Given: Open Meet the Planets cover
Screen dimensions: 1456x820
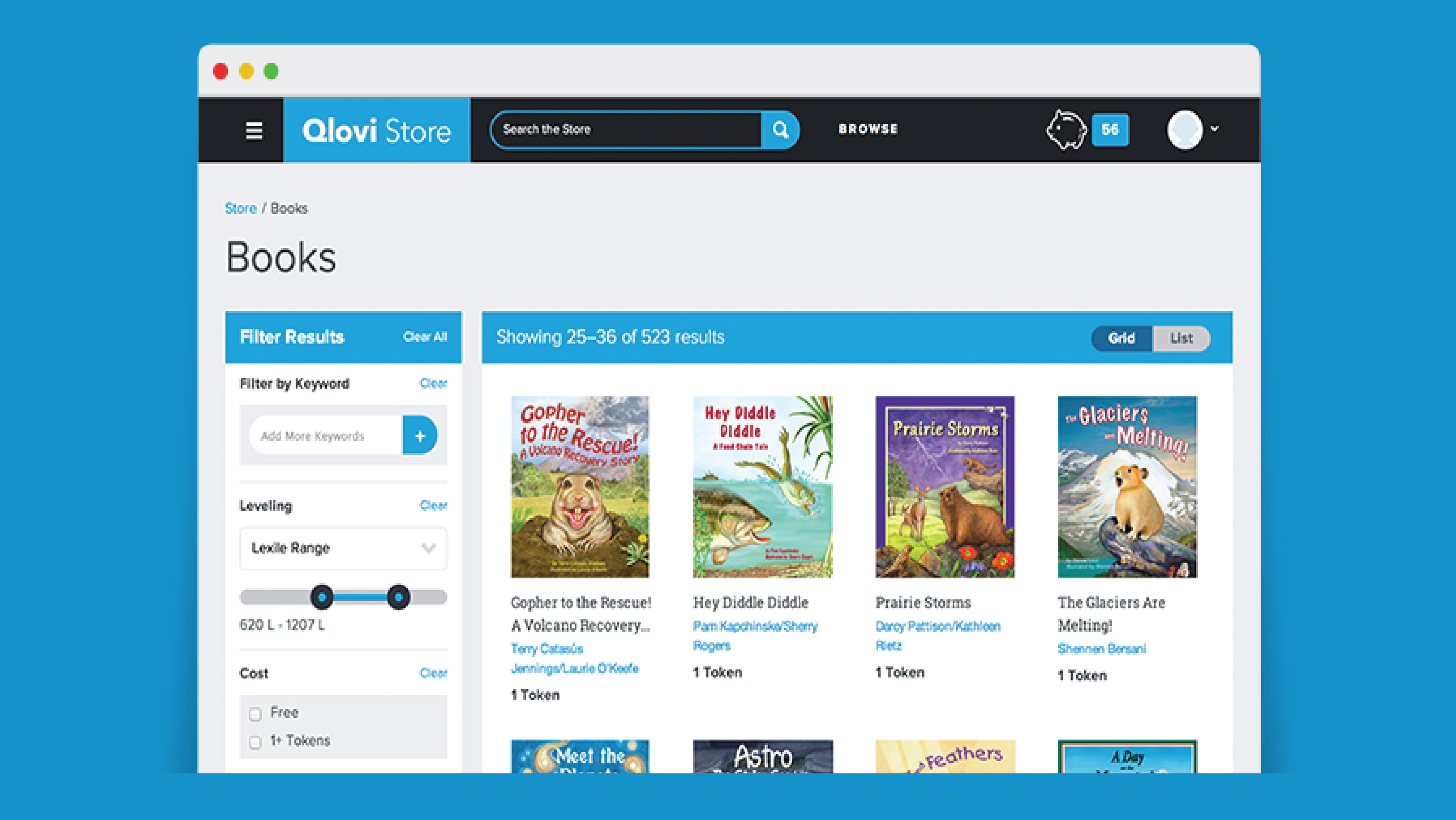Looking at the screenshot, I should pyautogui.click(x=580, y=756).
